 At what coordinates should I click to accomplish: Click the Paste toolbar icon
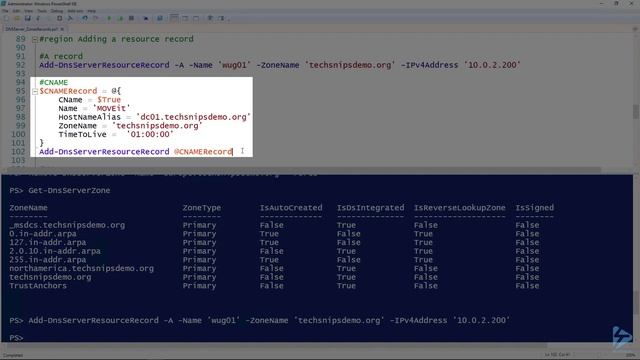(60, 18)
